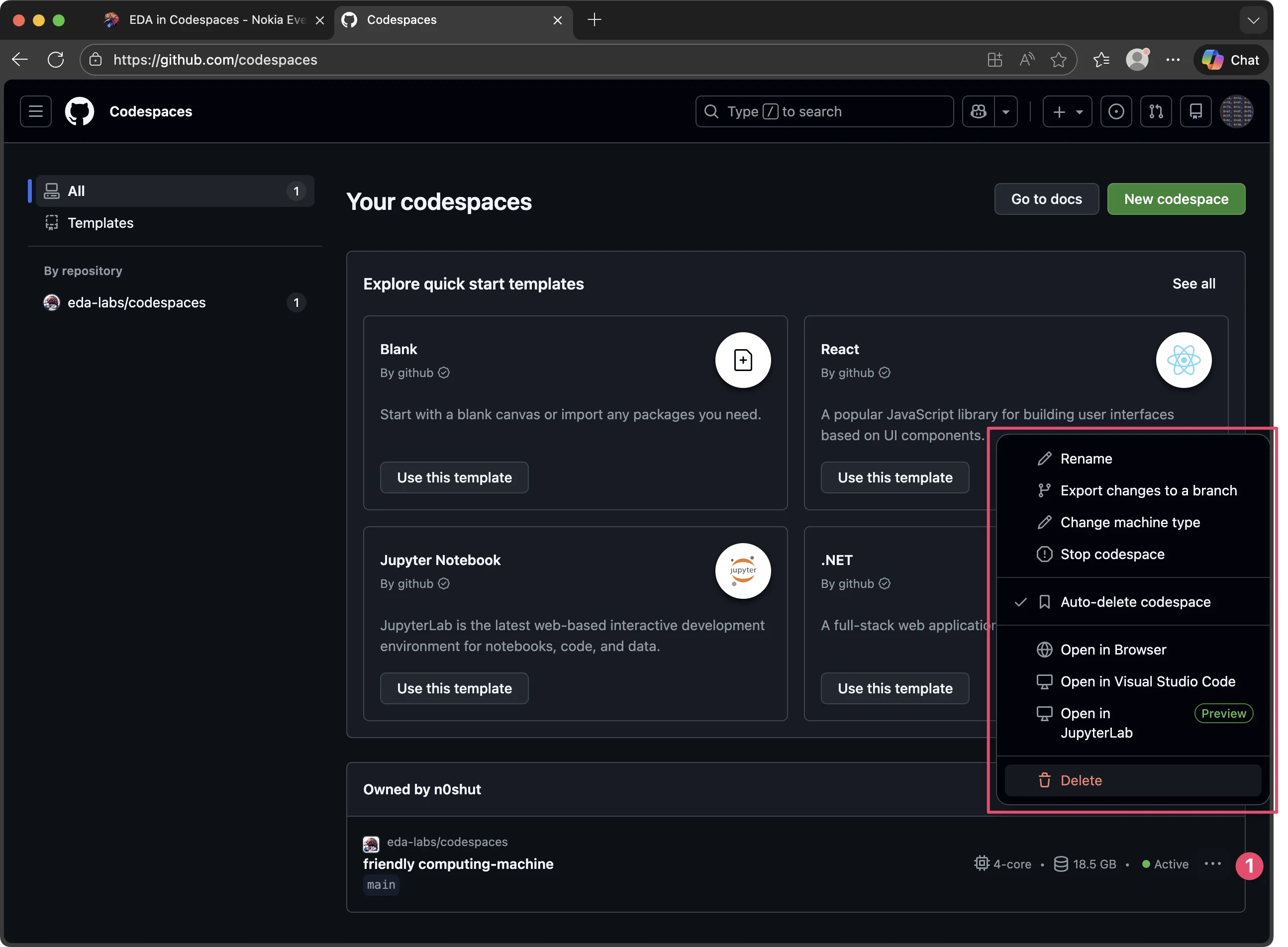Open browser settings and more menu
This screenshot has height=947, width=1288.
[x=1173, y=60]
